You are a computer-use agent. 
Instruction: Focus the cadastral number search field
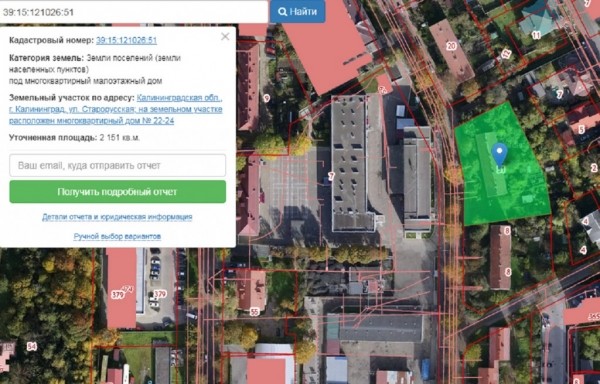tap(134, 11)
